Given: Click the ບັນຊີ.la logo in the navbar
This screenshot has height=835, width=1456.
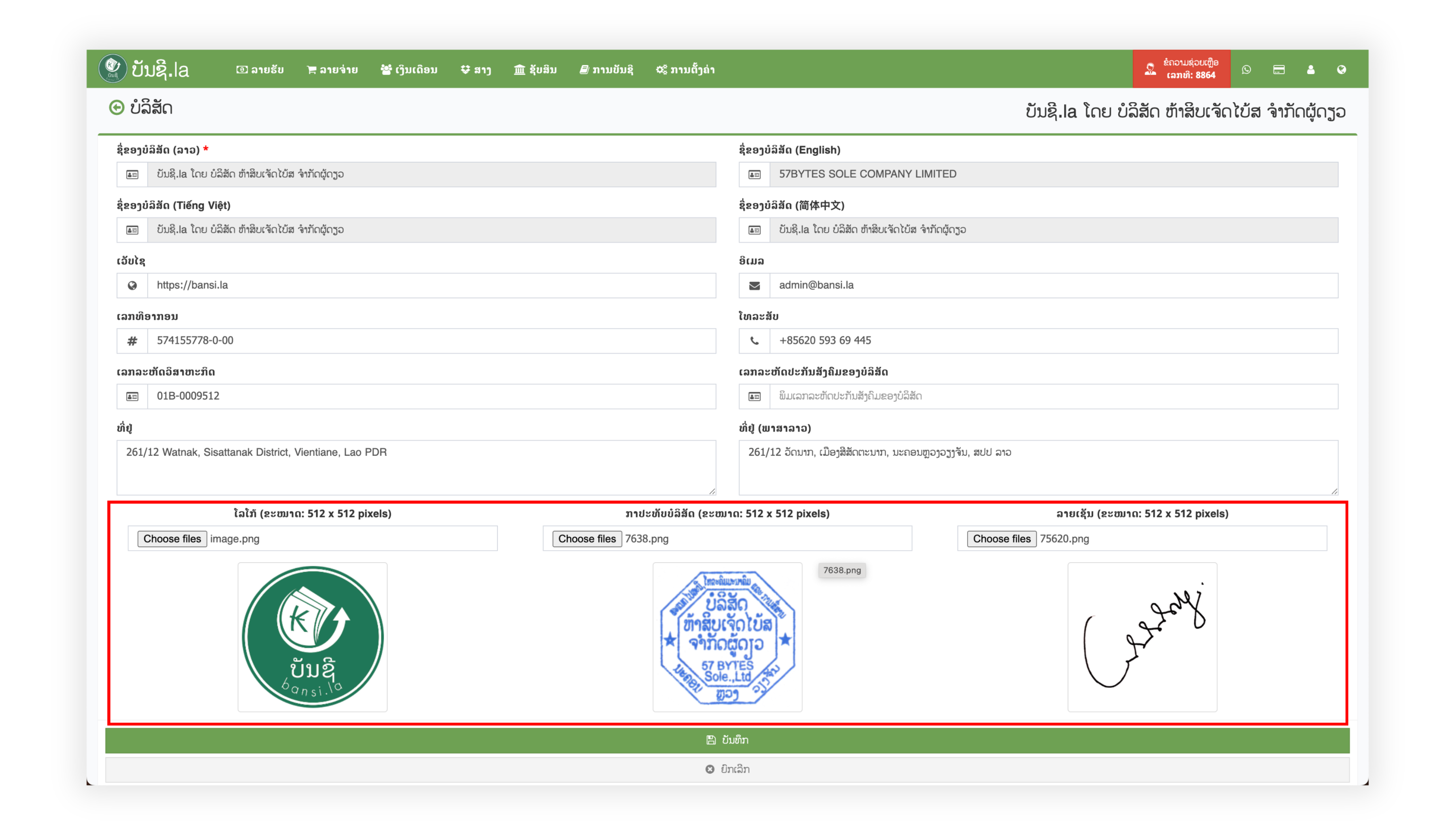Looking at the screenshot, I should (144, 69).
